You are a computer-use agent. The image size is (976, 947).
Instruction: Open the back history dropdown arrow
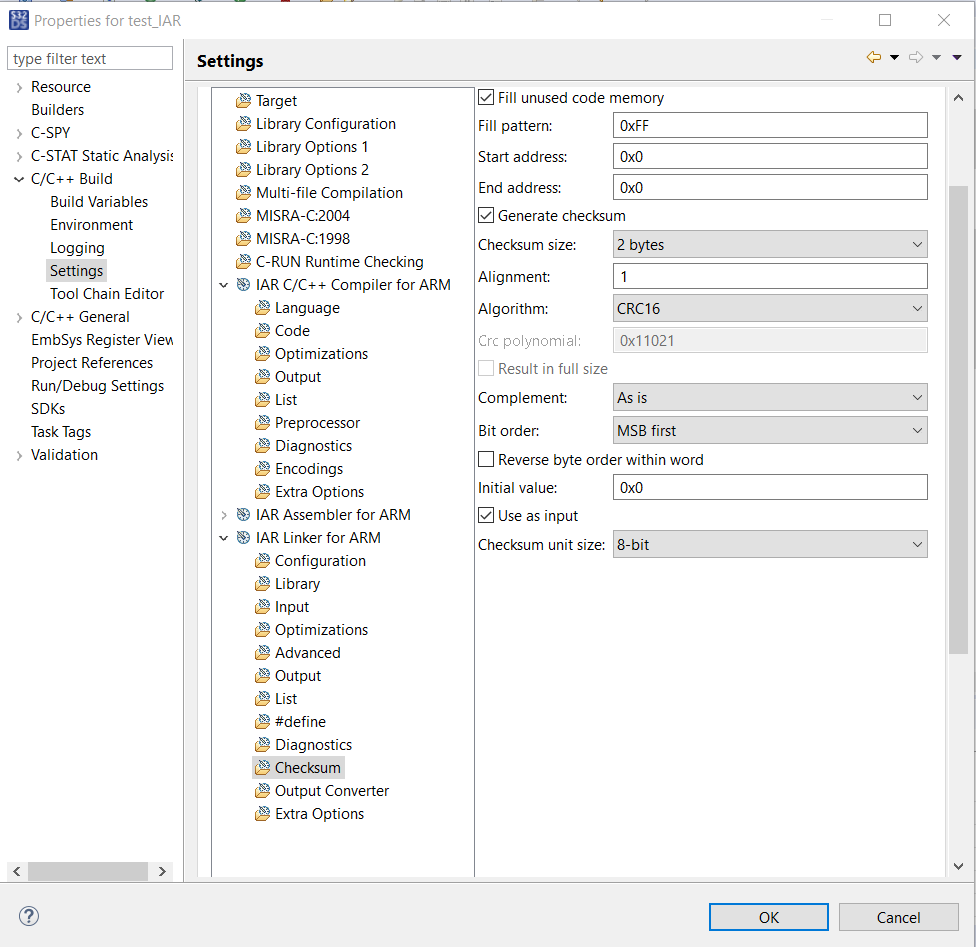coord(894,57)
